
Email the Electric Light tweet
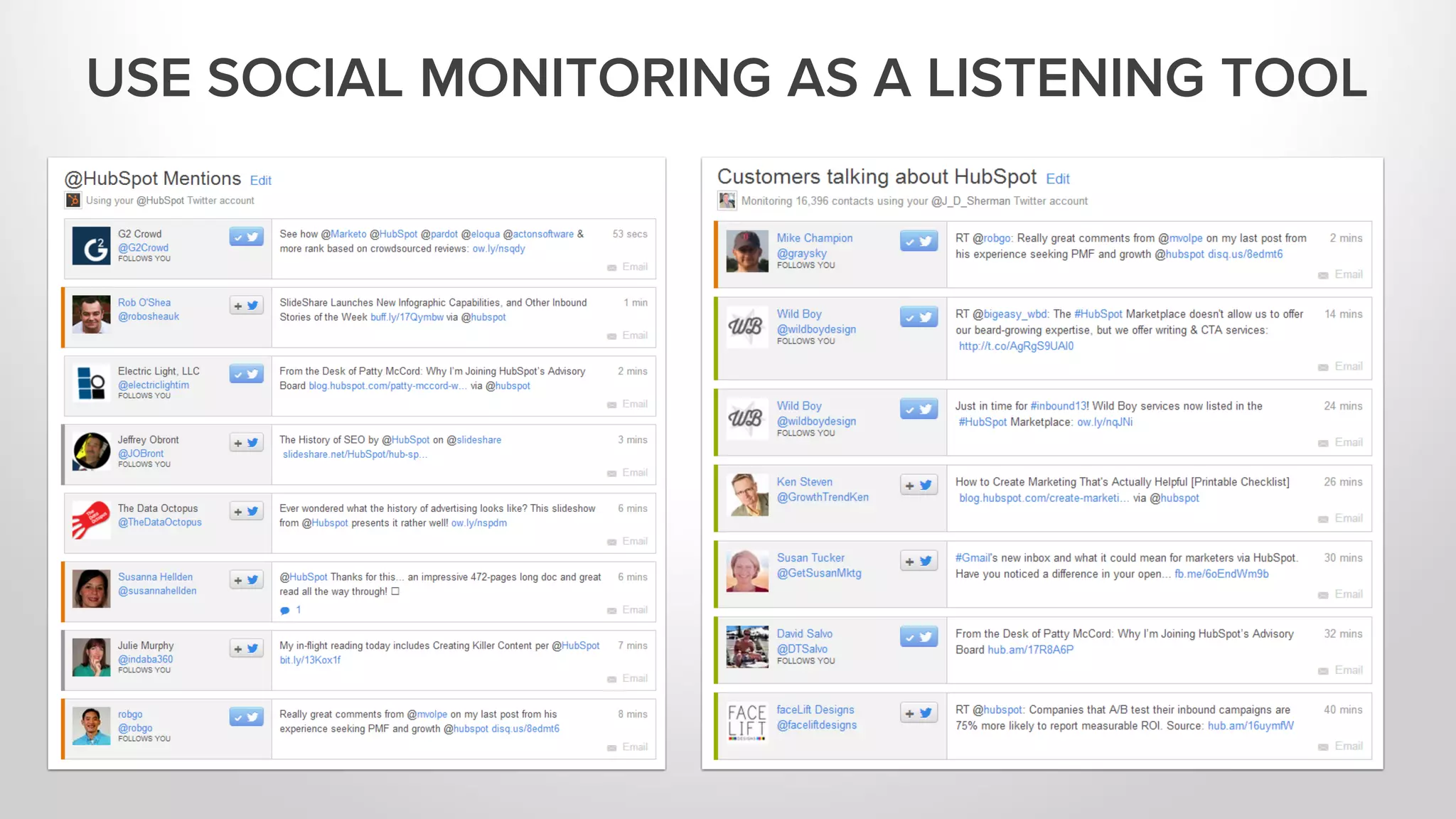(627, 404)
